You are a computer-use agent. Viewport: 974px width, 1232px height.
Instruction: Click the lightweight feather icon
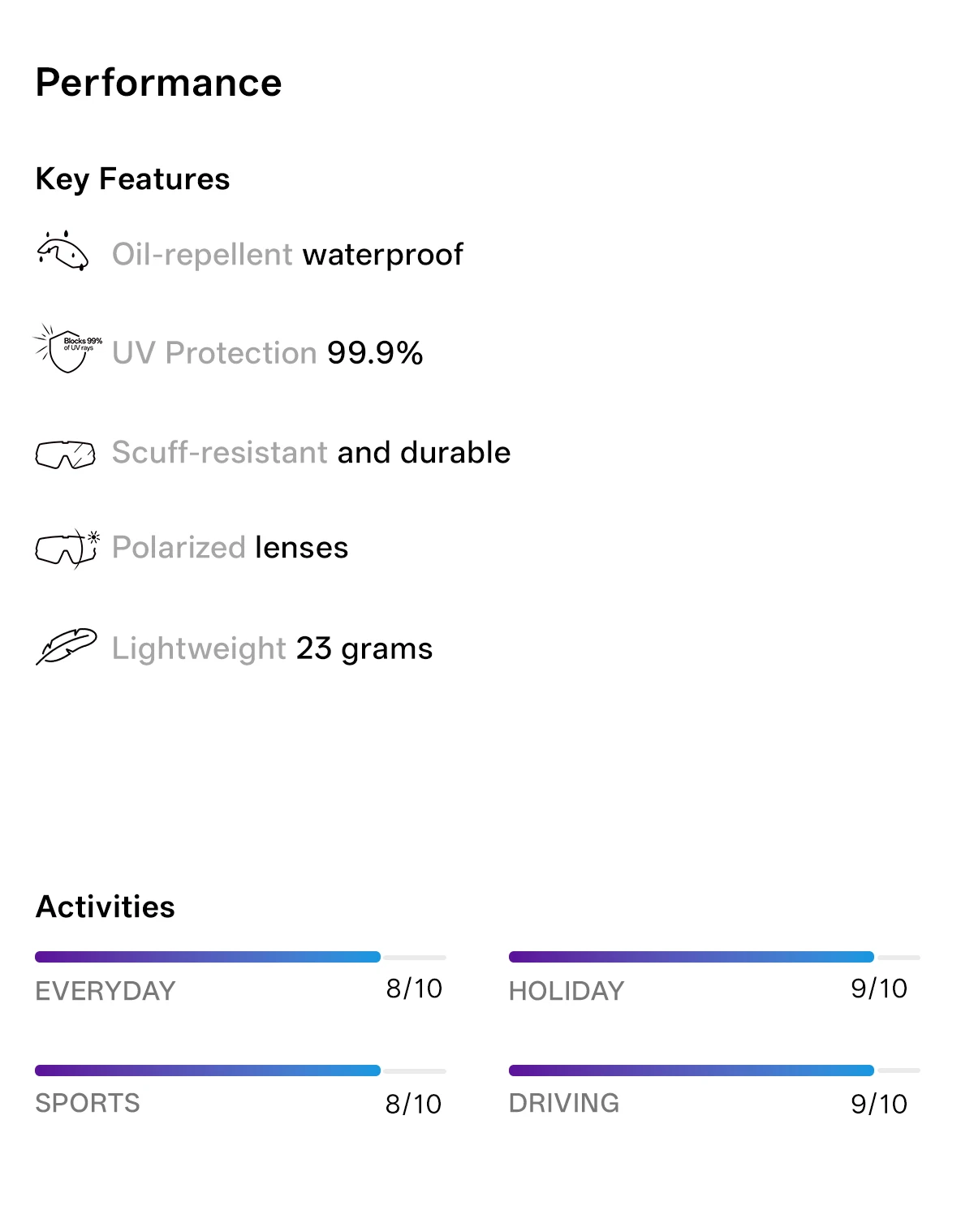(x=66, y=647)
